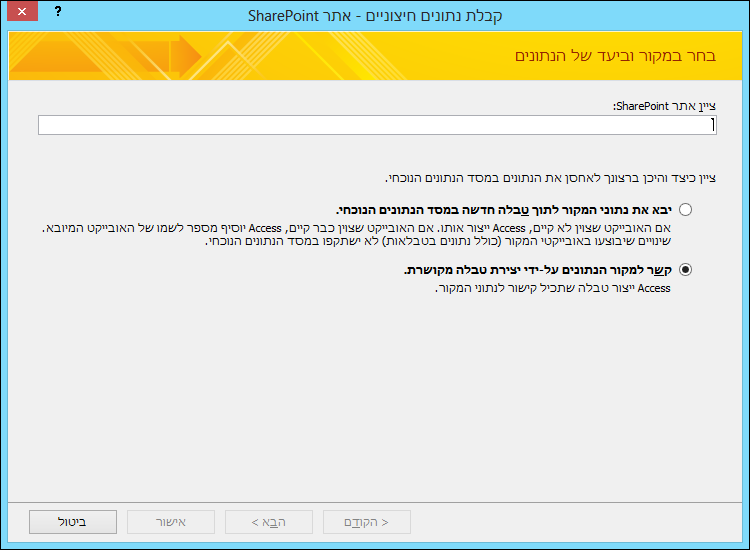
Task: Click the text 'Access ייצור טבלה שתכיל קישור לנתוני המקור'
Action: (x=553, y=288)
